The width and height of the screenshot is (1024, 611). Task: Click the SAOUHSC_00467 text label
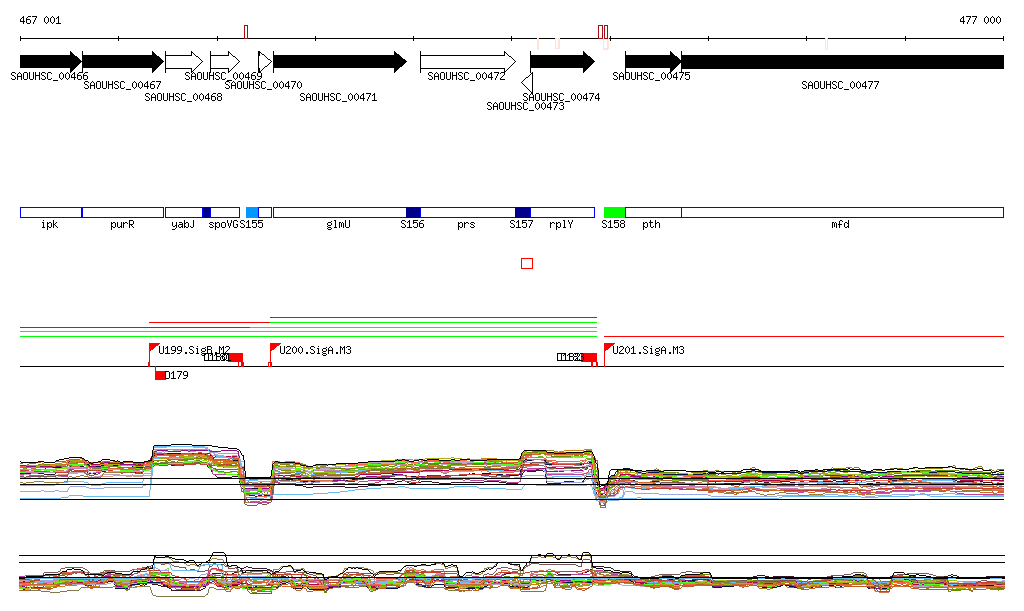point(122,86)
